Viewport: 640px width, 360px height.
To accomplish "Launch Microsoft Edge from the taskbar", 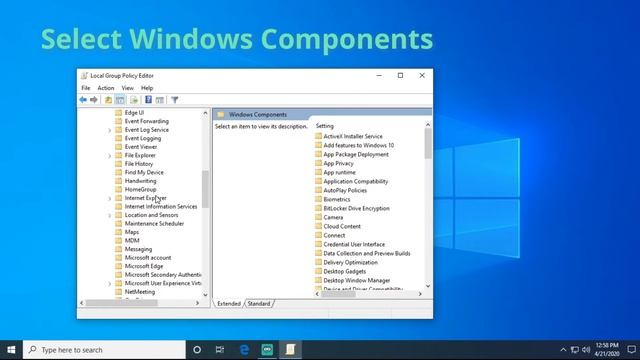I will 244,350.
